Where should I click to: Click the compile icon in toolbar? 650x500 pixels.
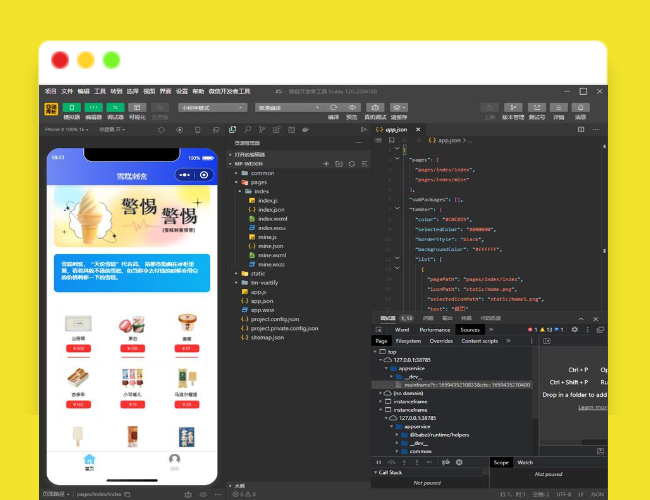click(334, 107)
